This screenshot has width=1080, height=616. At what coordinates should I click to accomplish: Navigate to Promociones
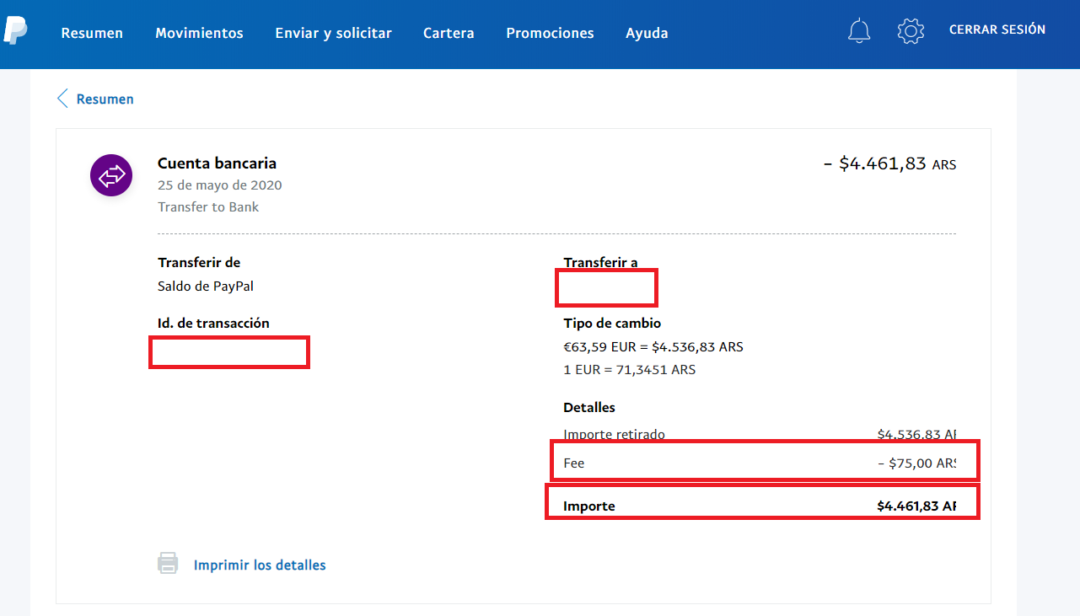[550, 33]
